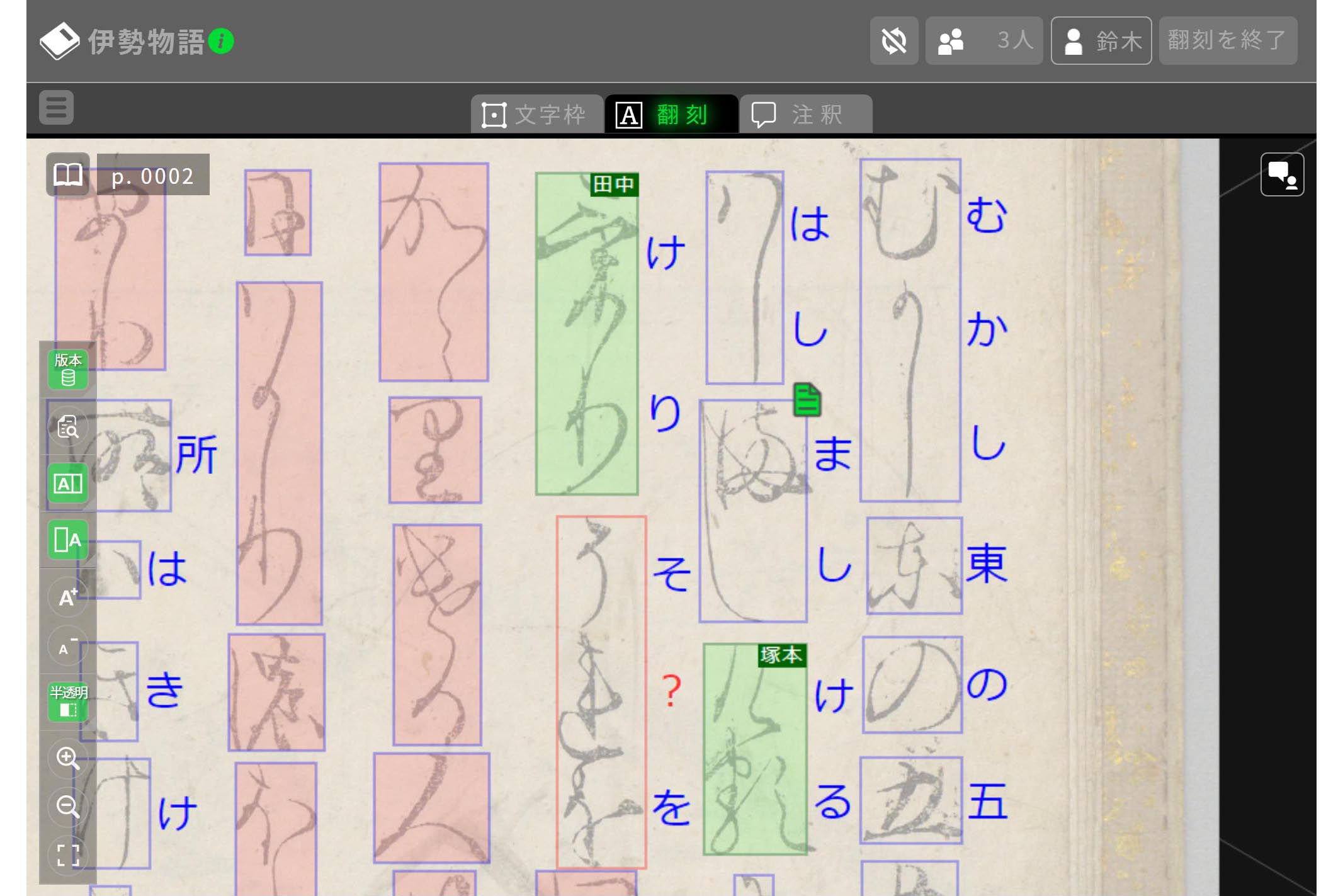Click the 翻刻を終了 button
The height and width of the screenshot is (896, 1343).
point(1227,42)
